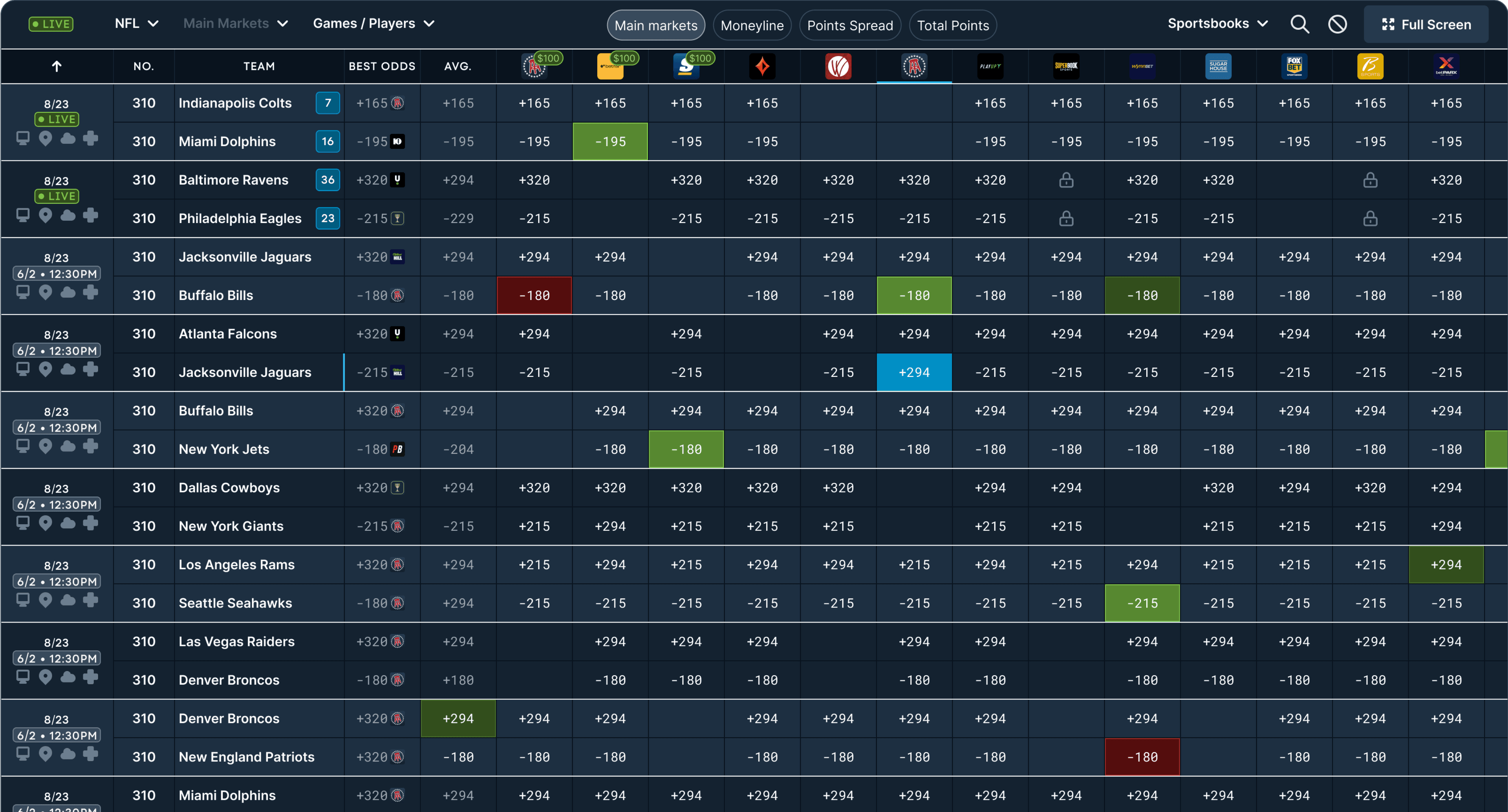The image size is (1508, 812).
Task: Click the green +294 betPARX cell for Los Angeles Rams
Action: [1446, 564]
